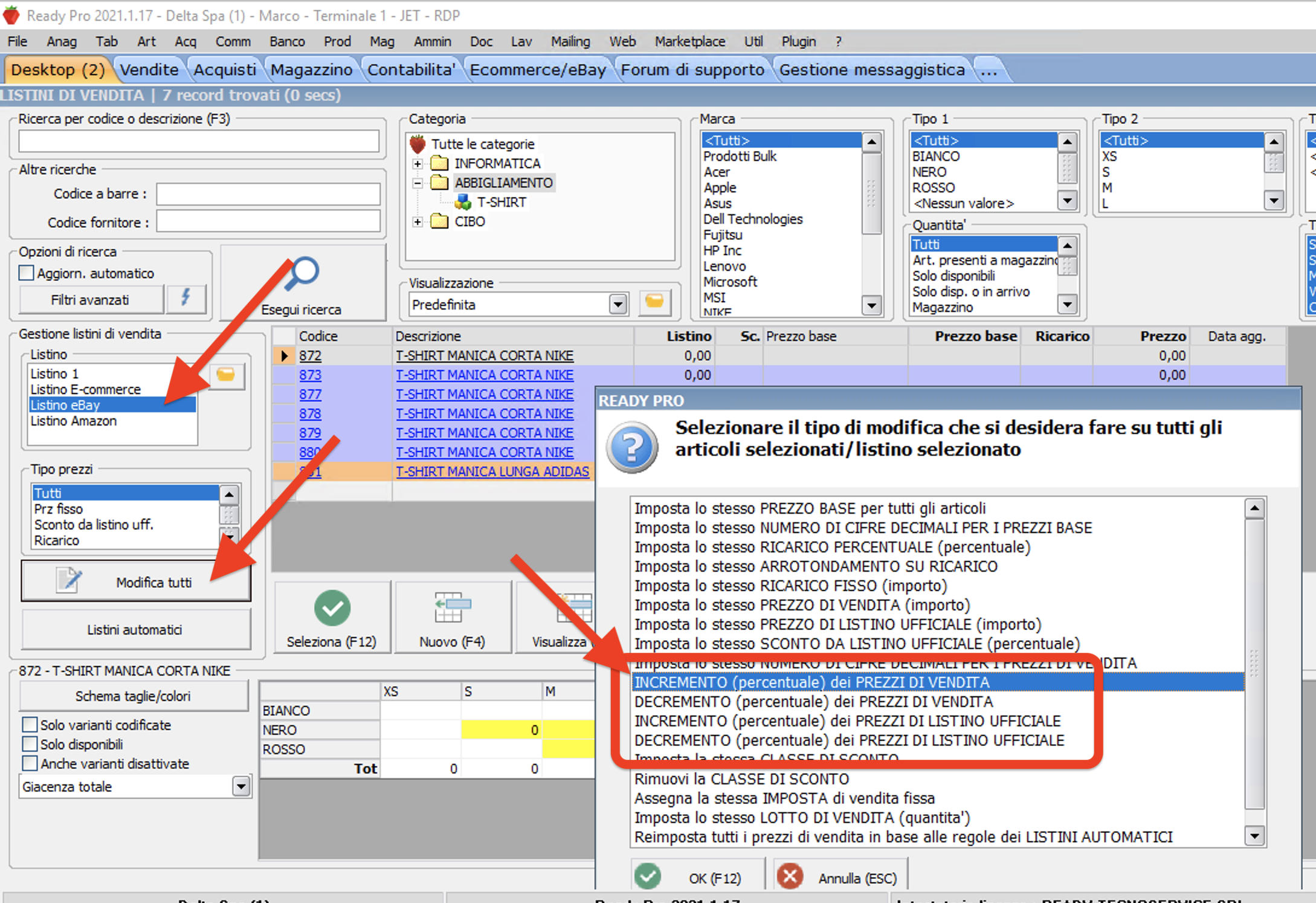
Task: Collapse the ABBIGLIAMENTO category node
Action: [417, 183]
